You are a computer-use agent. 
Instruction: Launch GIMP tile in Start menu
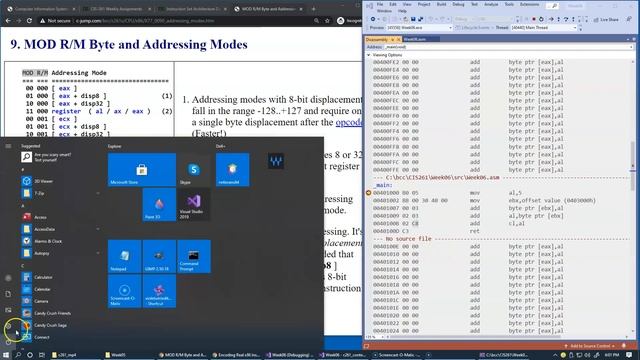159,256
